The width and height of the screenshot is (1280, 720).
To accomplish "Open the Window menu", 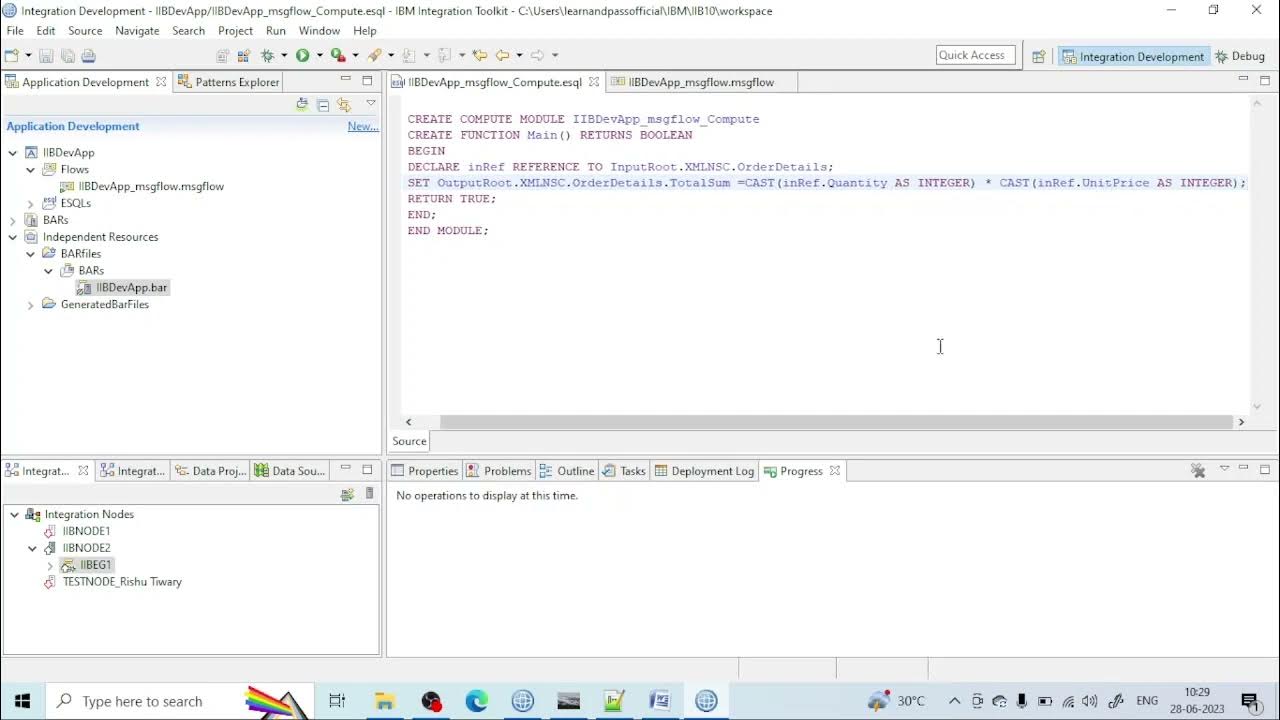I will tap(319, 31).
